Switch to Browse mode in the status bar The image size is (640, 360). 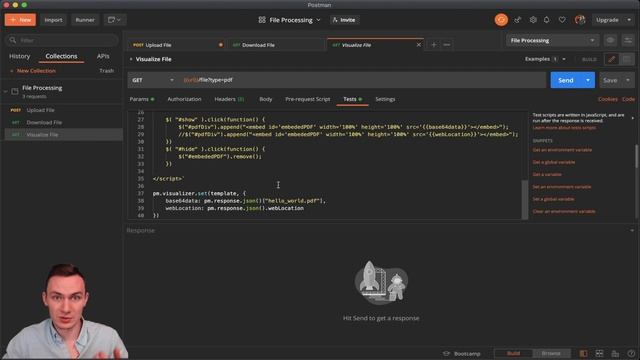click(551, 353)
